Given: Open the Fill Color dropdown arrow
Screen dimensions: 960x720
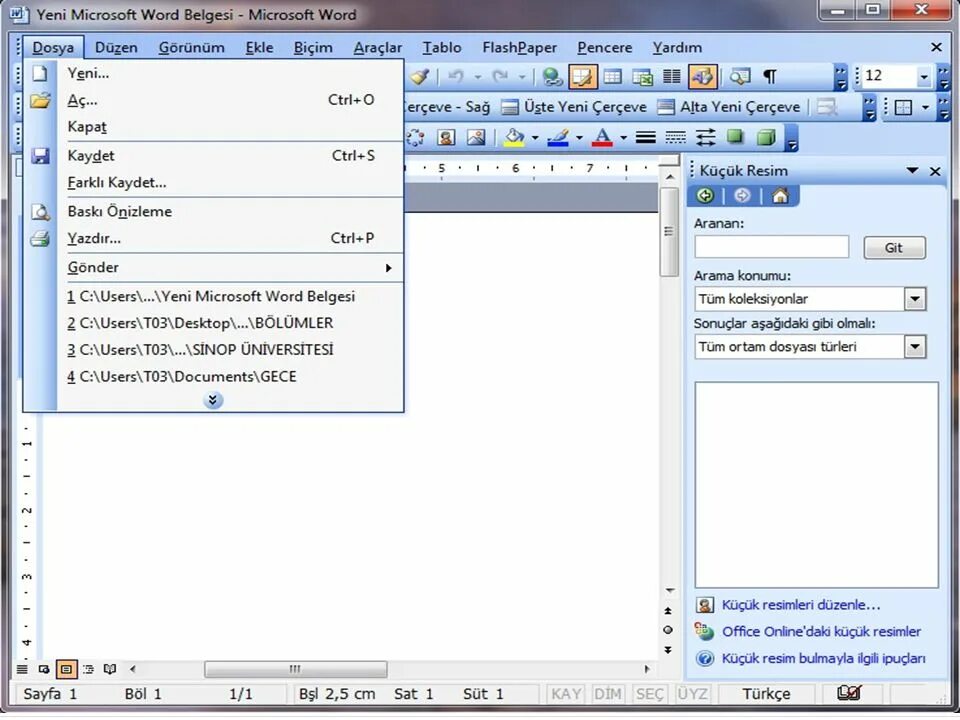Looking at the screenshot, I should pos(535,137).
